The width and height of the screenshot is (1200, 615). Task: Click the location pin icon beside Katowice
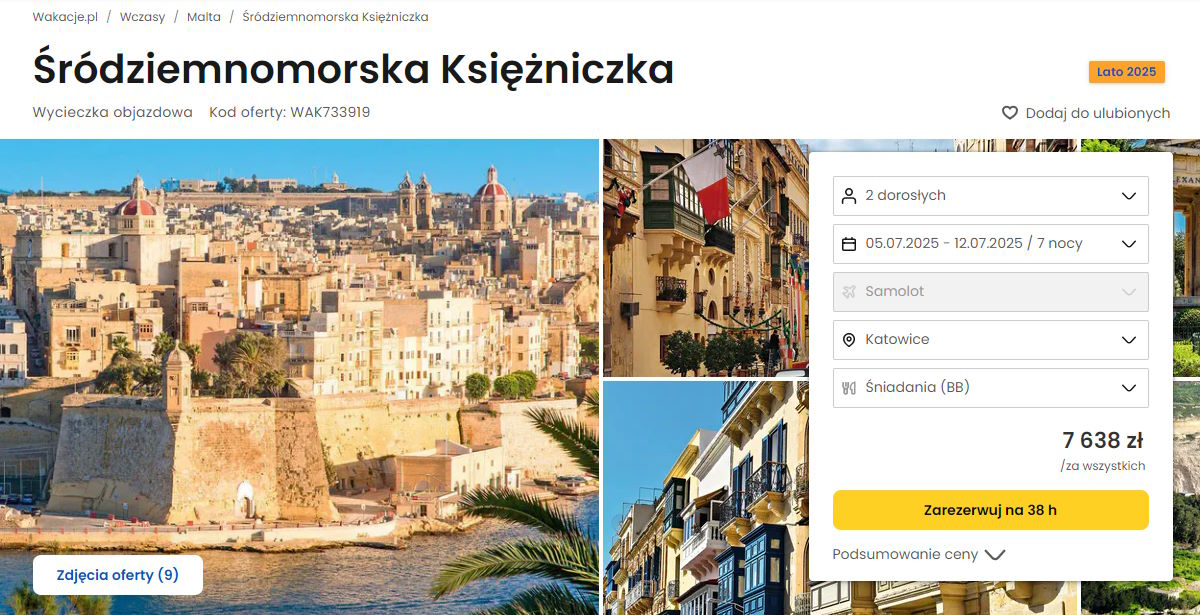[x=849, y=340]
